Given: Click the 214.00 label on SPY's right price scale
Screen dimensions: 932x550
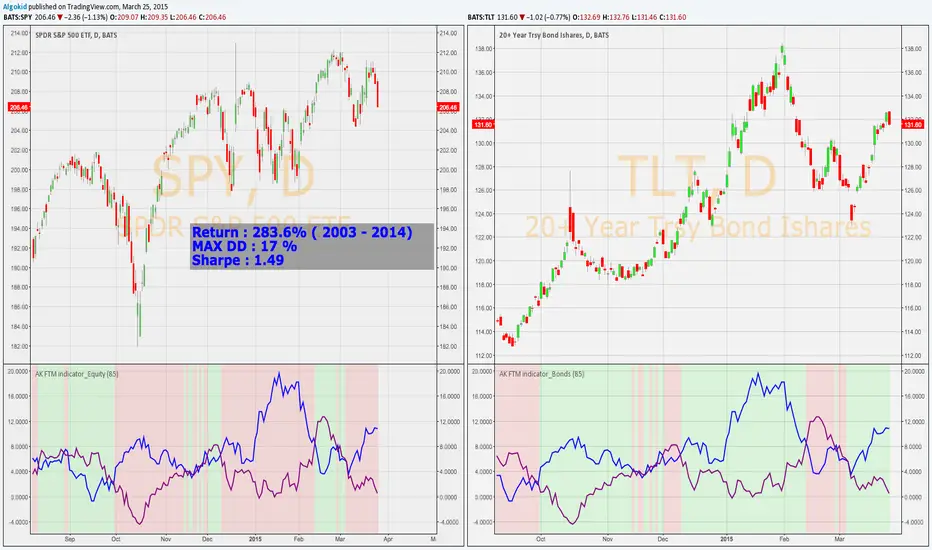Looking at the screenshot, I should click(x=449, y=33).
